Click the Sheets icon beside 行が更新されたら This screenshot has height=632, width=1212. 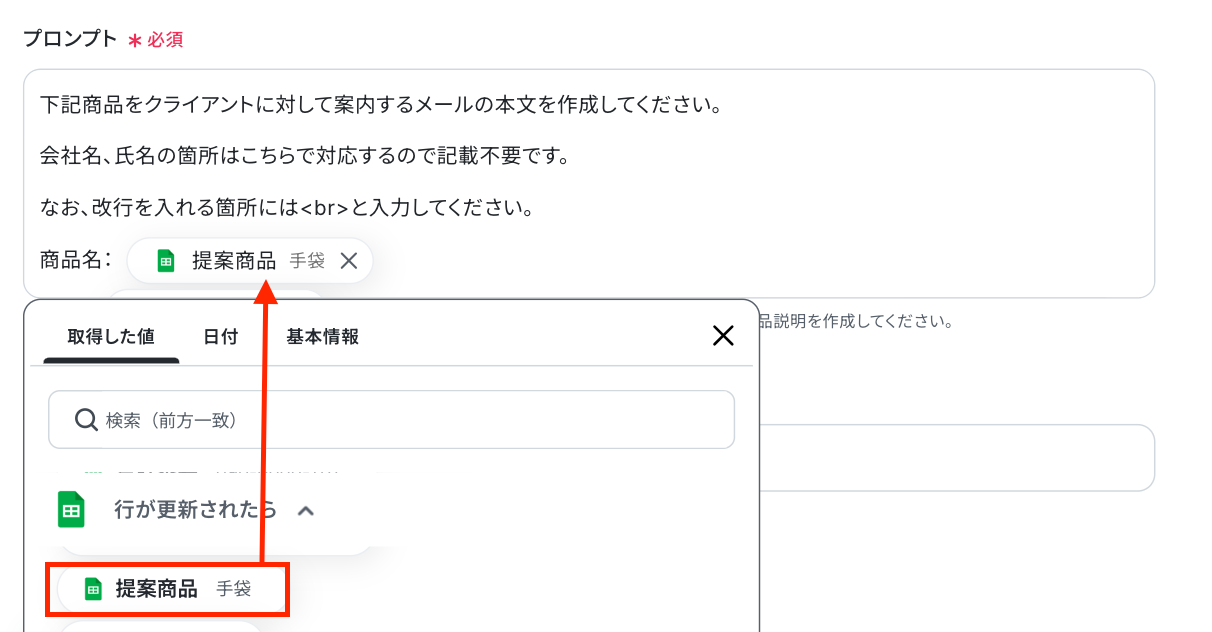(71, 510)
